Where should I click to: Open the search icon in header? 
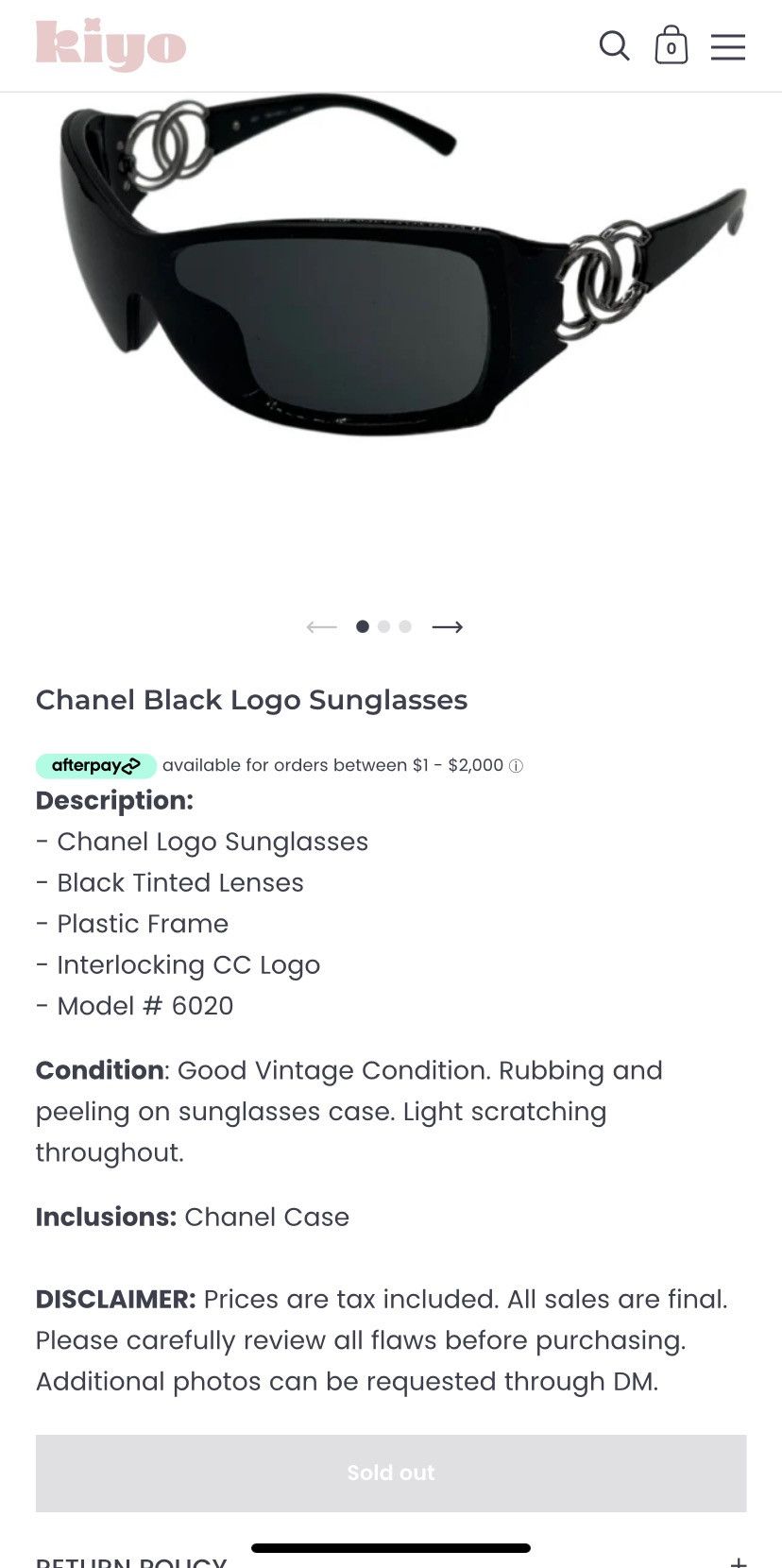point(614,45)
